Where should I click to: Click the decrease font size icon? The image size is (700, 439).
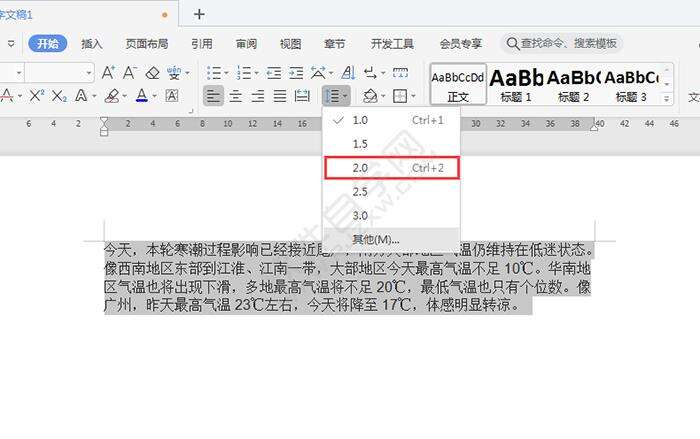[129, 72]
